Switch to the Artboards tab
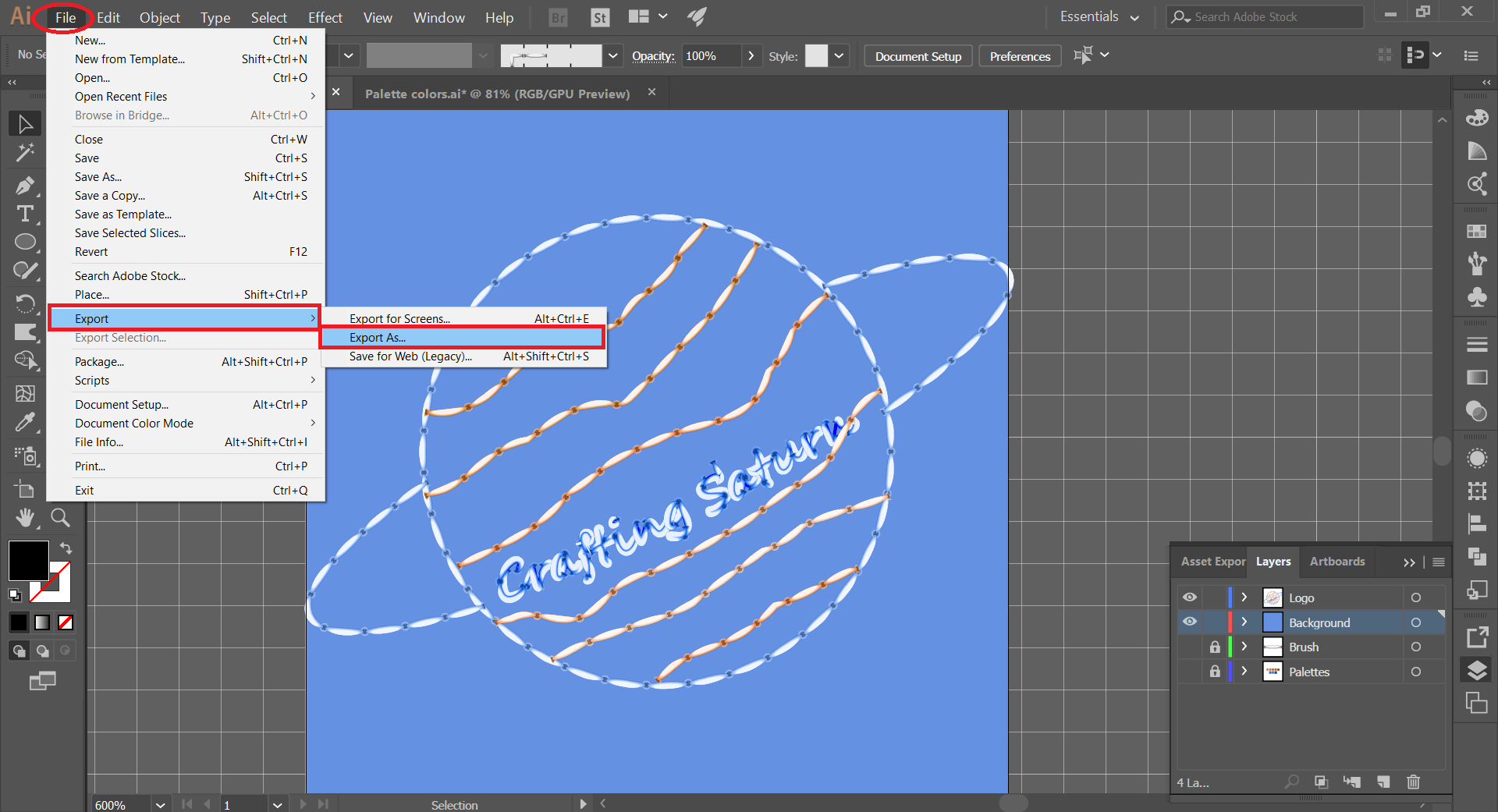 tap(1336, 561)
